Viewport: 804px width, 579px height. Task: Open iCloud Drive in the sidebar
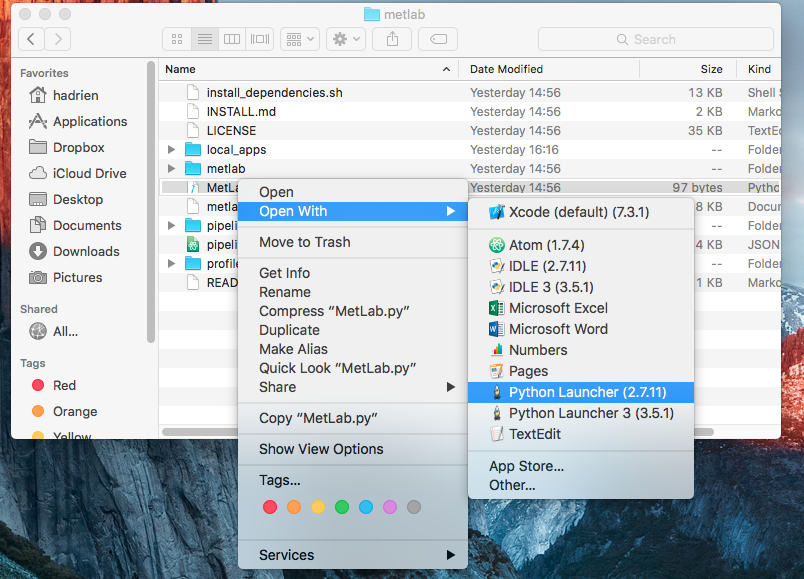[78, 173]
